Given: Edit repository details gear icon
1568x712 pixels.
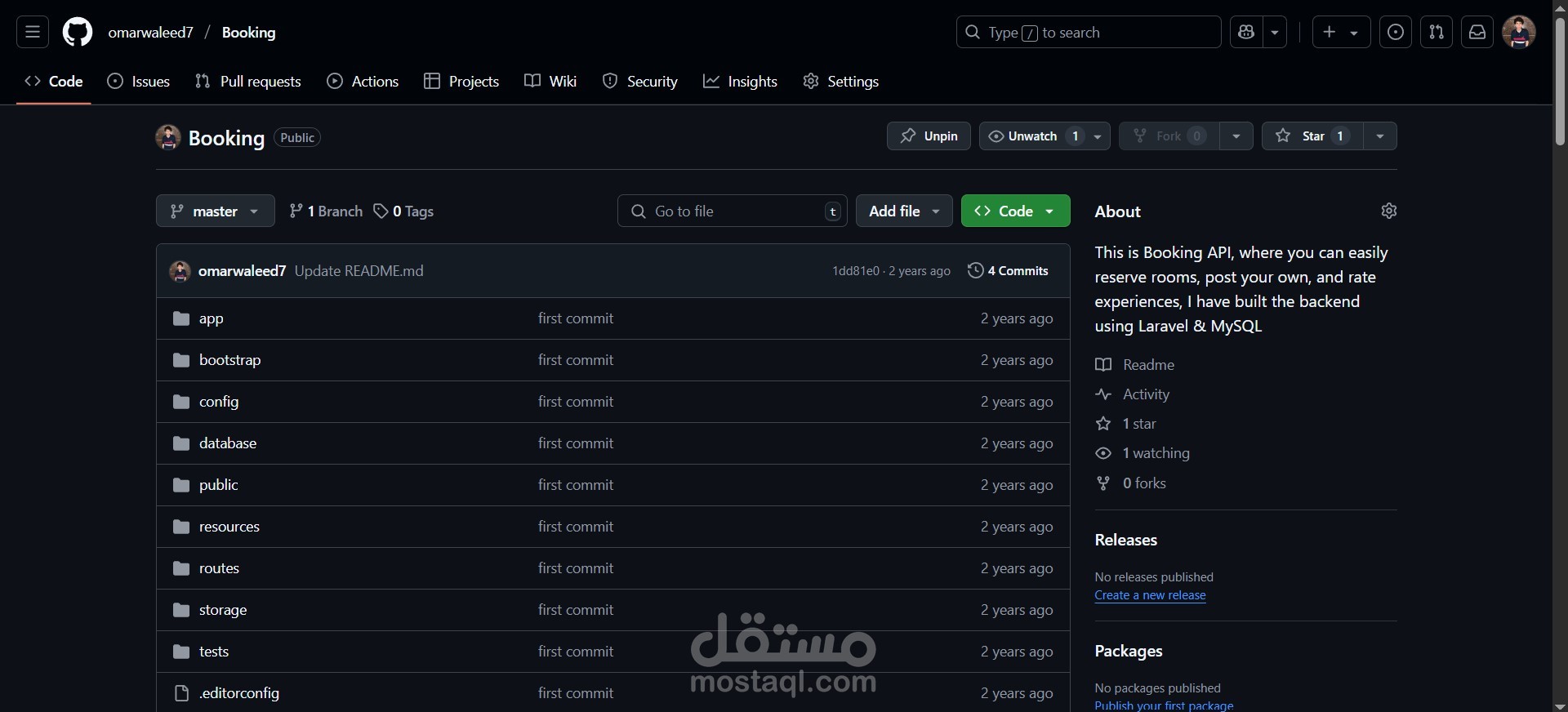Looking at the screenshot, I should tap(1388, 211).
